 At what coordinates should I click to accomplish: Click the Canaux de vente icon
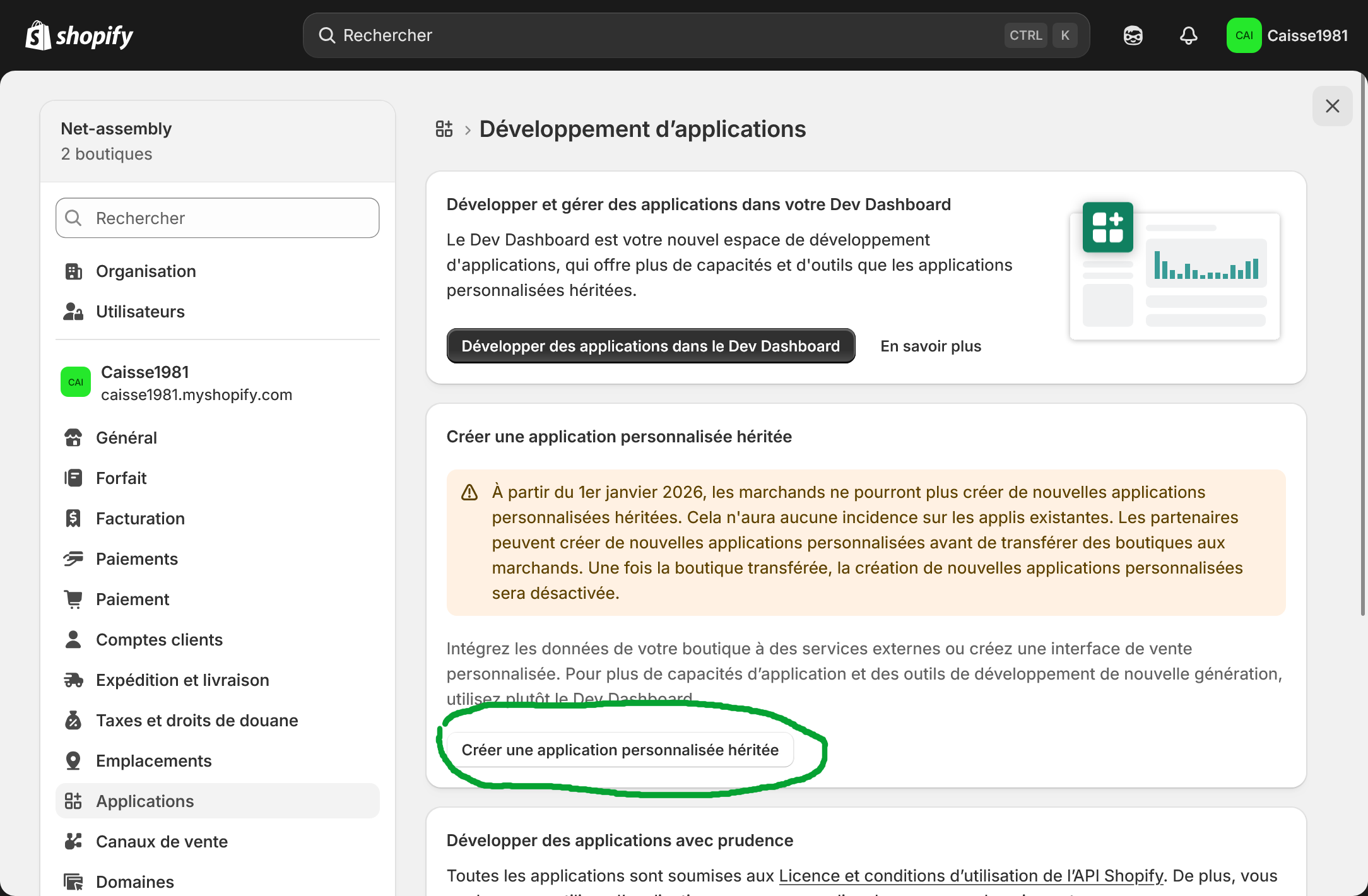(x=73, y=842)
